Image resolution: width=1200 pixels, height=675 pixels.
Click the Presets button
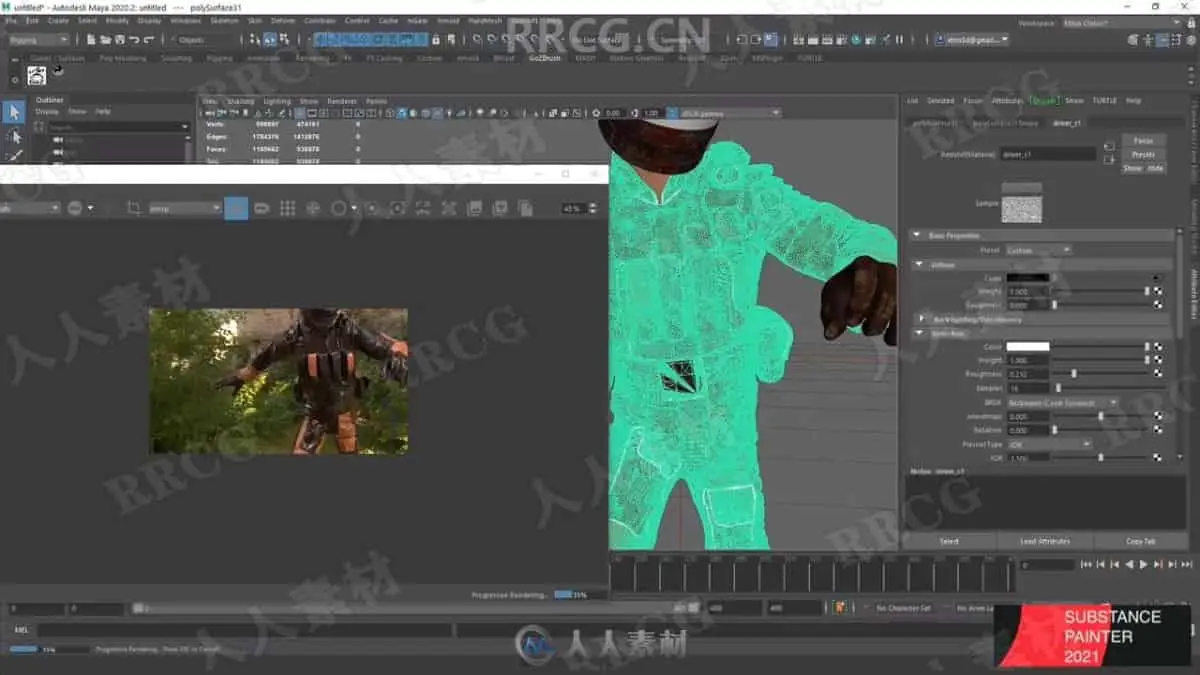1143,154
